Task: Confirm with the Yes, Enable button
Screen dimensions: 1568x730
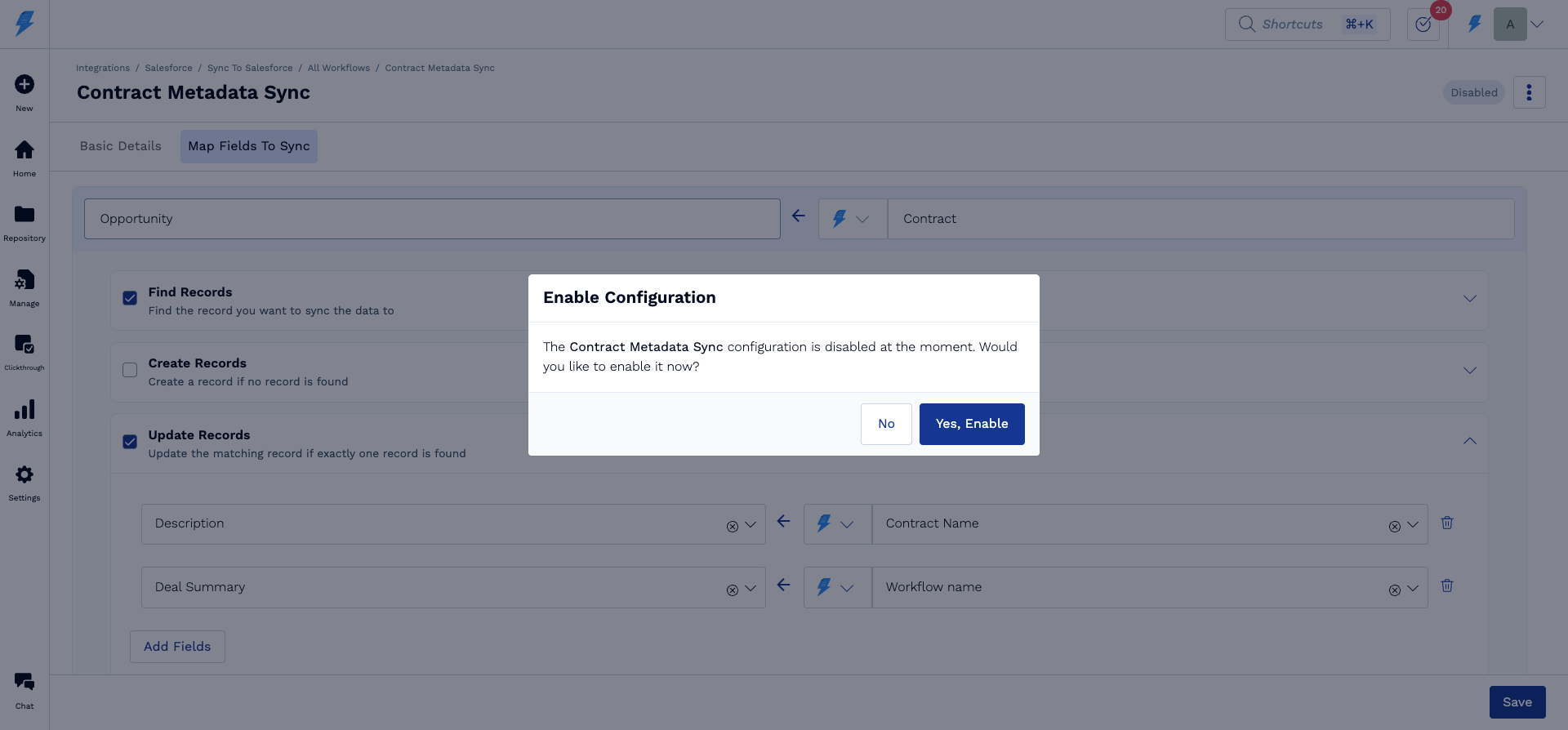Action: pos(971,424)
